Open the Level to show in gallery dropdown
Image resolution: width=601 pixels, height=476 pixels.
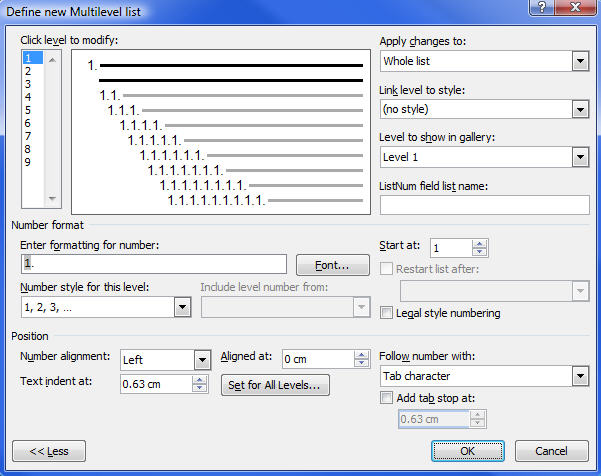pyautogui.click(x=580, y=157)
